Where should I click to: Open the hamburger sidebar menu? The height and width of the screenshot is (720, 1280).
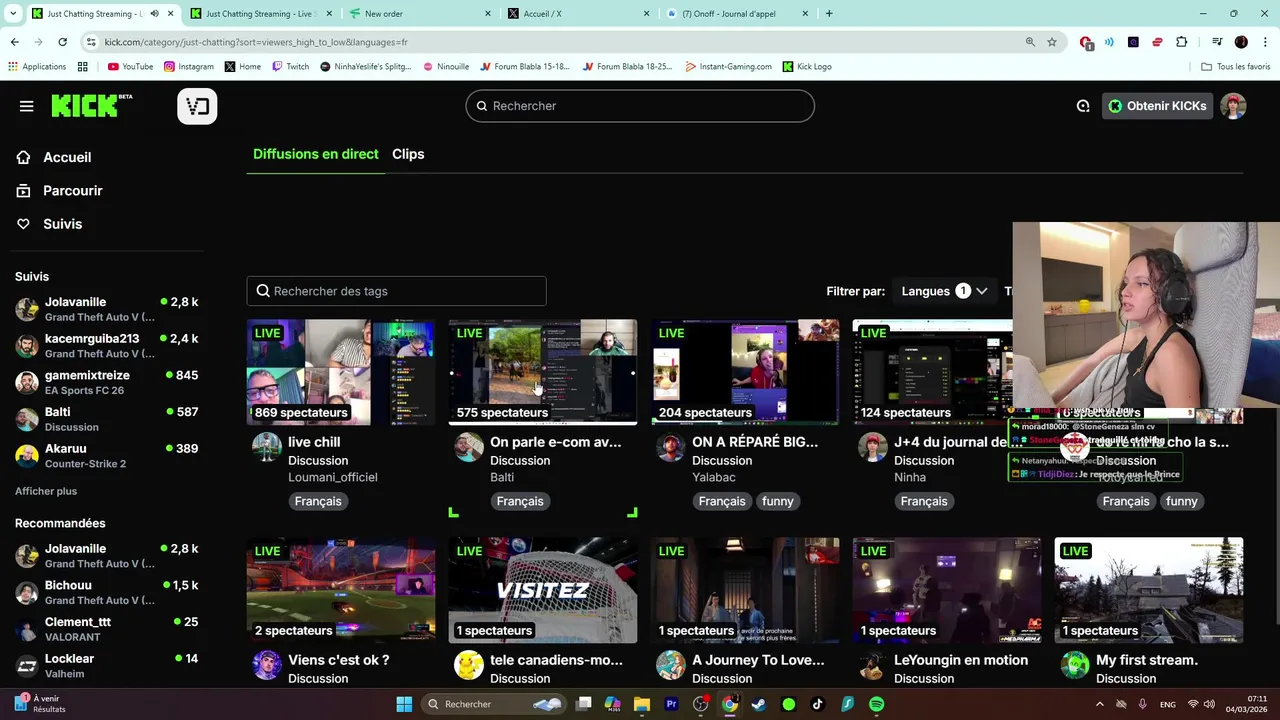tap(26, 106)
